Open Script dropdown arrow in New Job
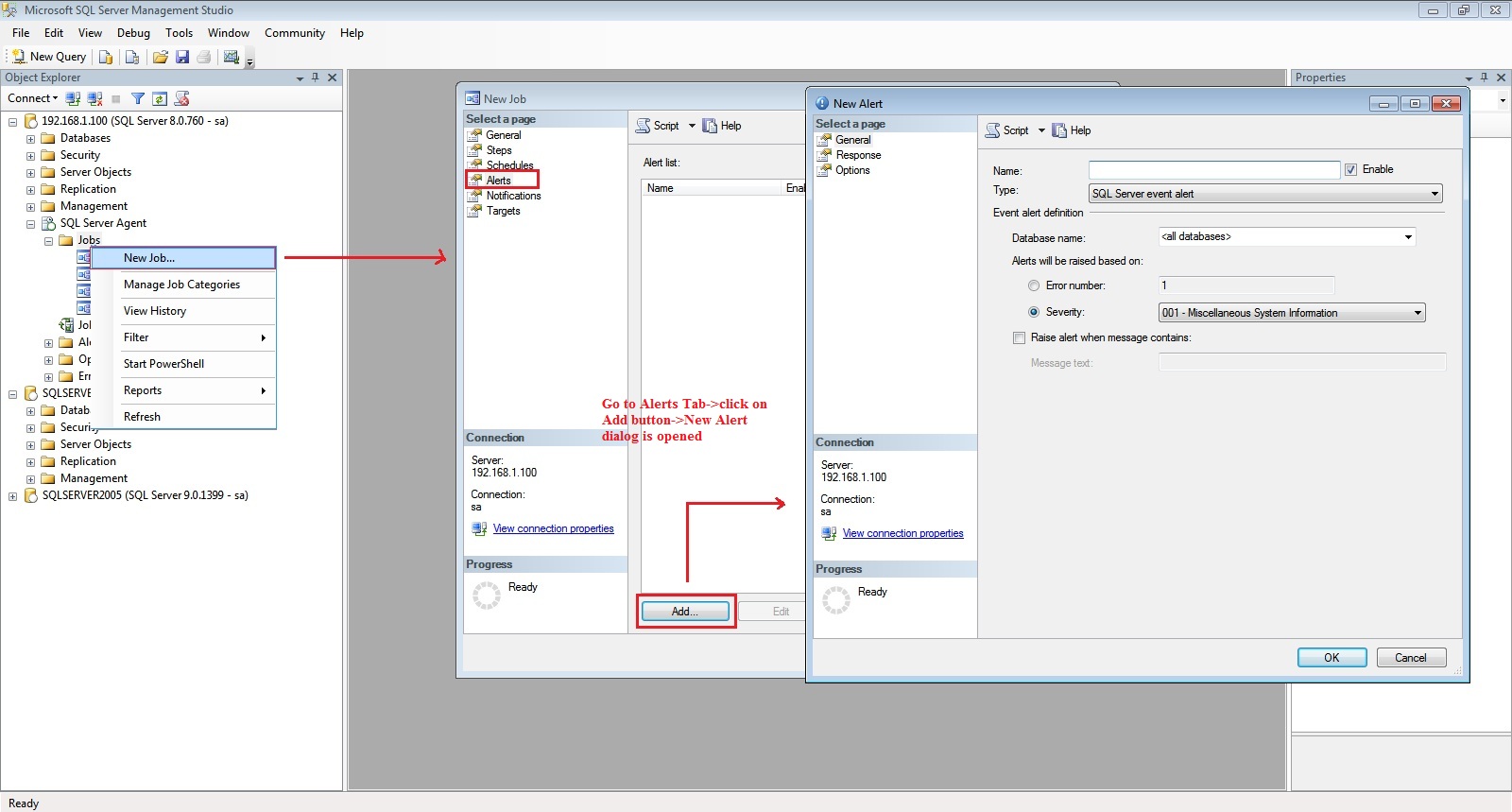 (692, 126)
